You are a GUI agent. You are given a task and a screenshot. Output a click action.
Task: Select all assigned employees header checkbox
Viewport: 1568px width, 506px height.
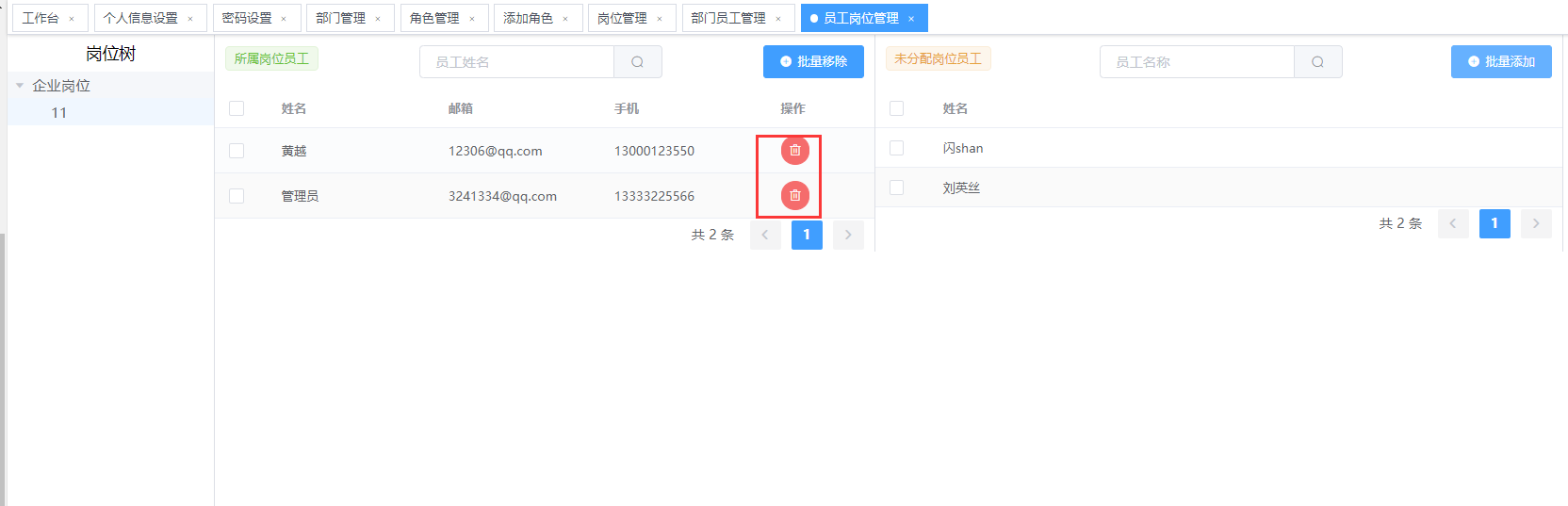(x=237, y=108)
